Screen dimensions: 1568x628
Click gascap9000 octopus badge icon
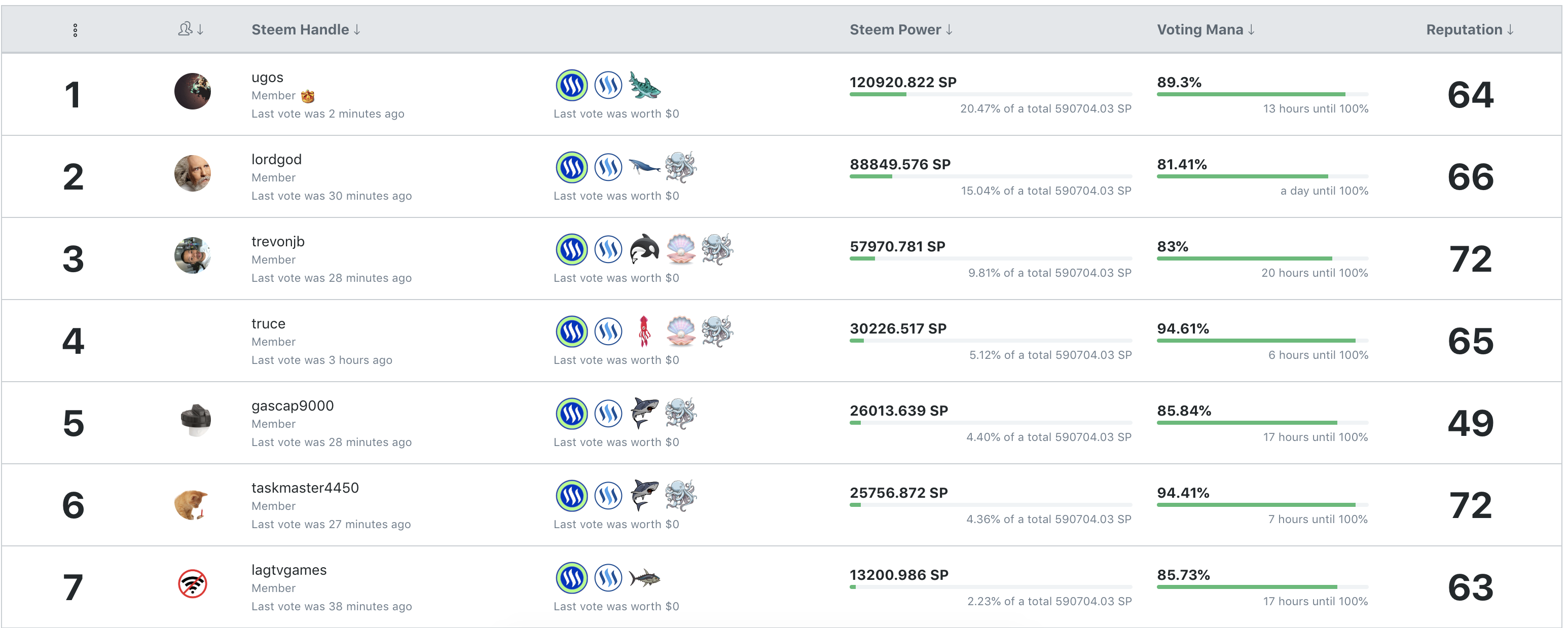[680, 413]
